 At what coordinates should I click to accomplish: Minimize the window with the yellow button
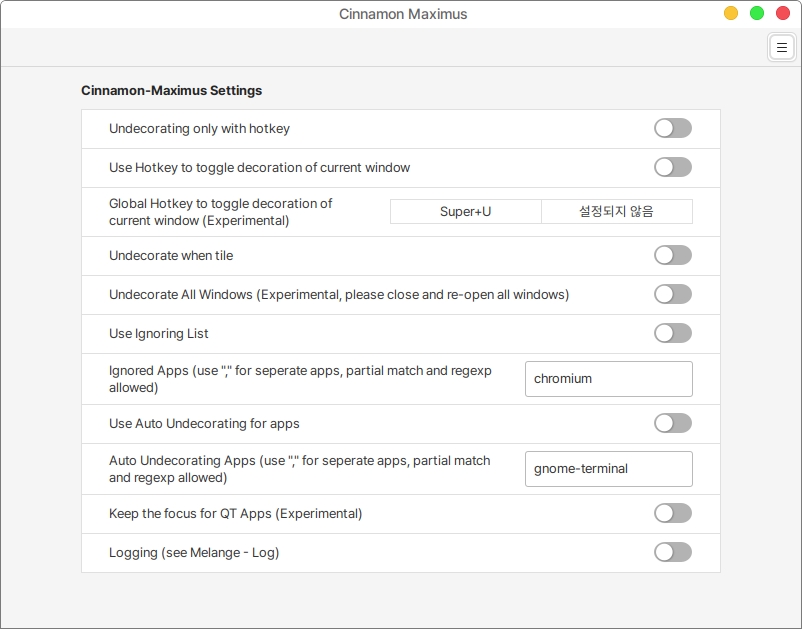(731, 14)
